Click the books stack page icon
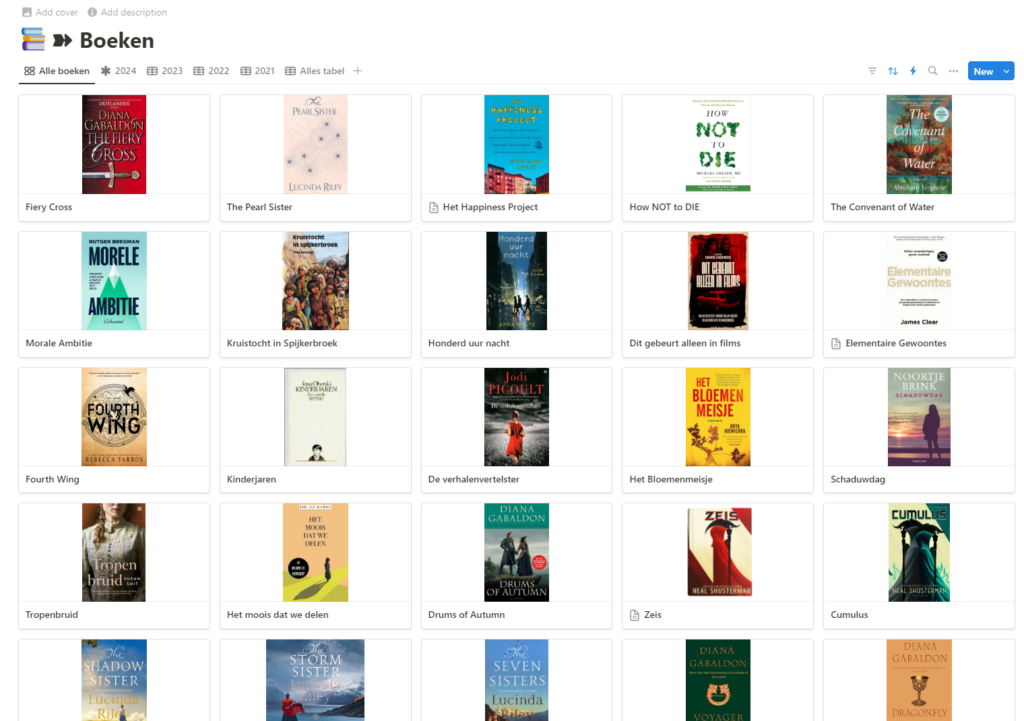The height and width of the screenshot is (721, 1024). point(33,39)
